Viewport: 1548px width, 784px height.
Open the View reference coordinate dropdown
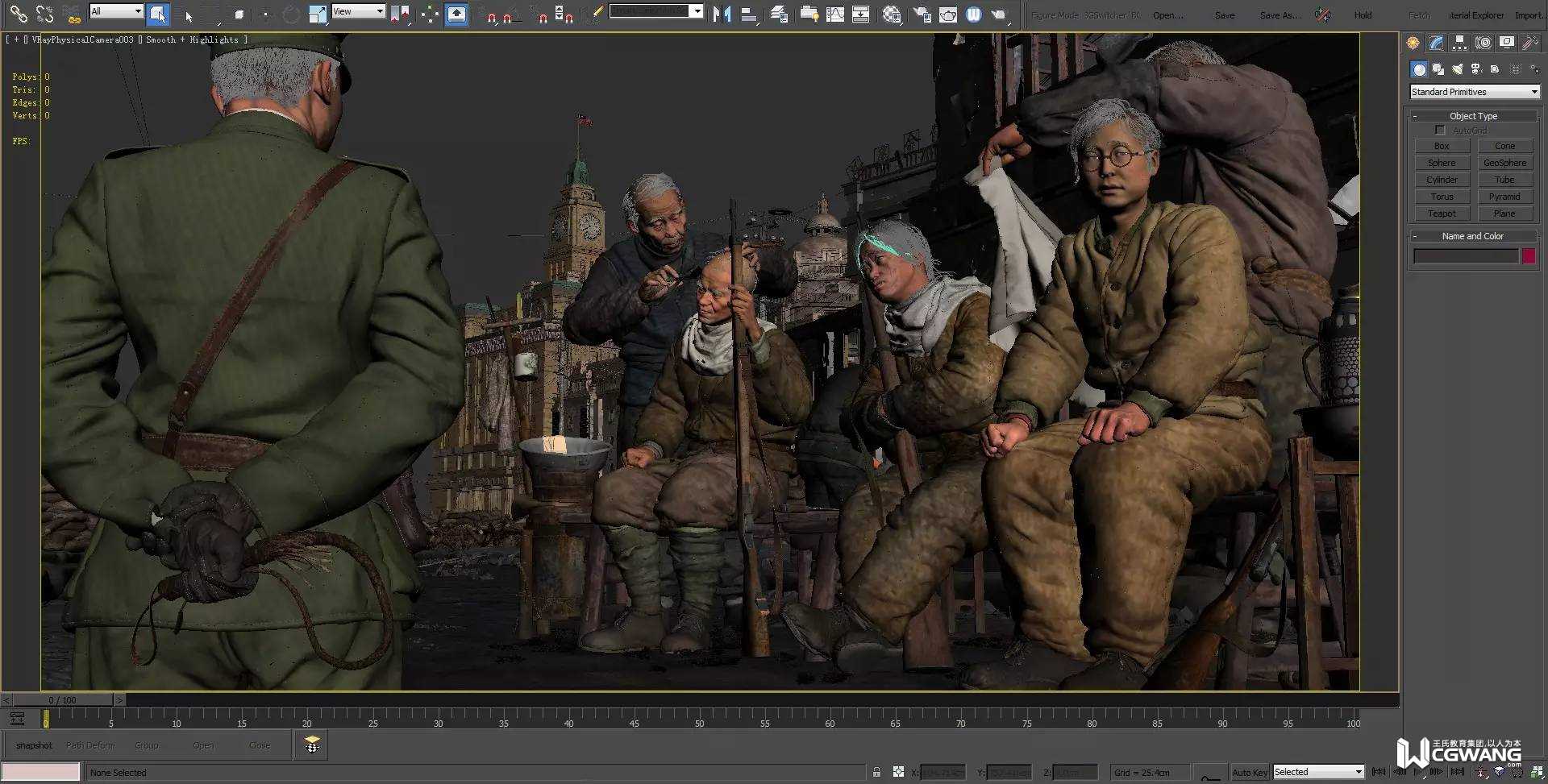click(358, 11)
